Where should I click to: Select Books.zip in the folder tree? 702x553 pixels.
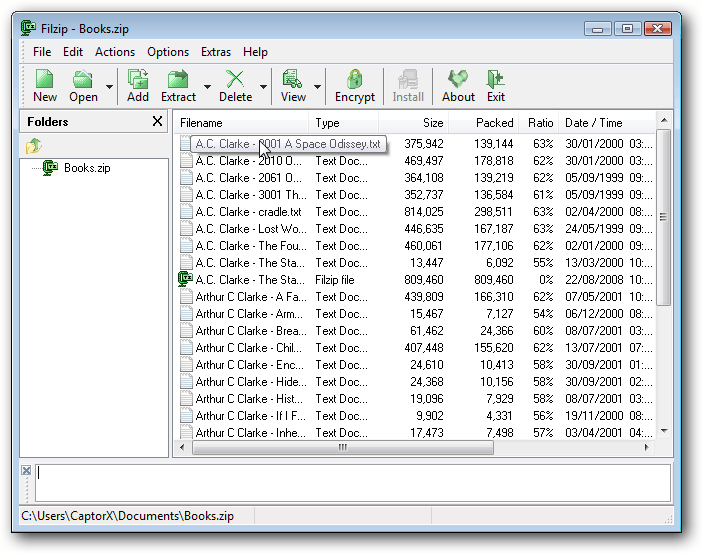click(87, 168)
